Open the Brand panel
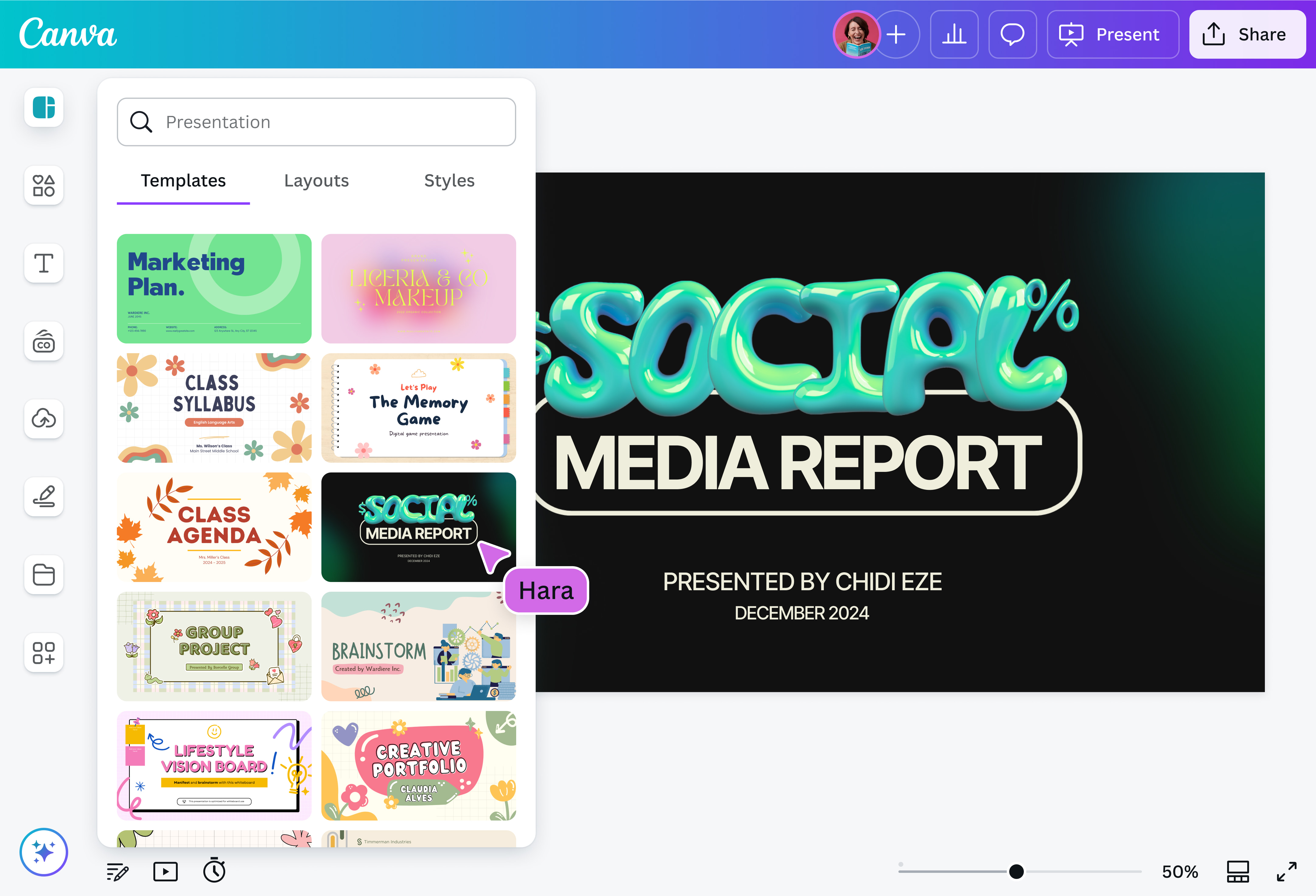 click(x=44, y=341)
